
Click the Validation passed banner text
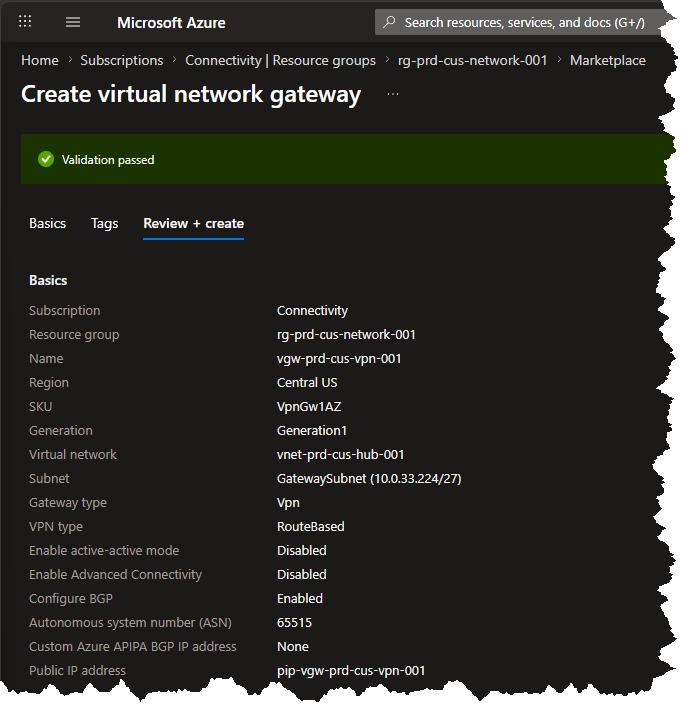point(108,160)
